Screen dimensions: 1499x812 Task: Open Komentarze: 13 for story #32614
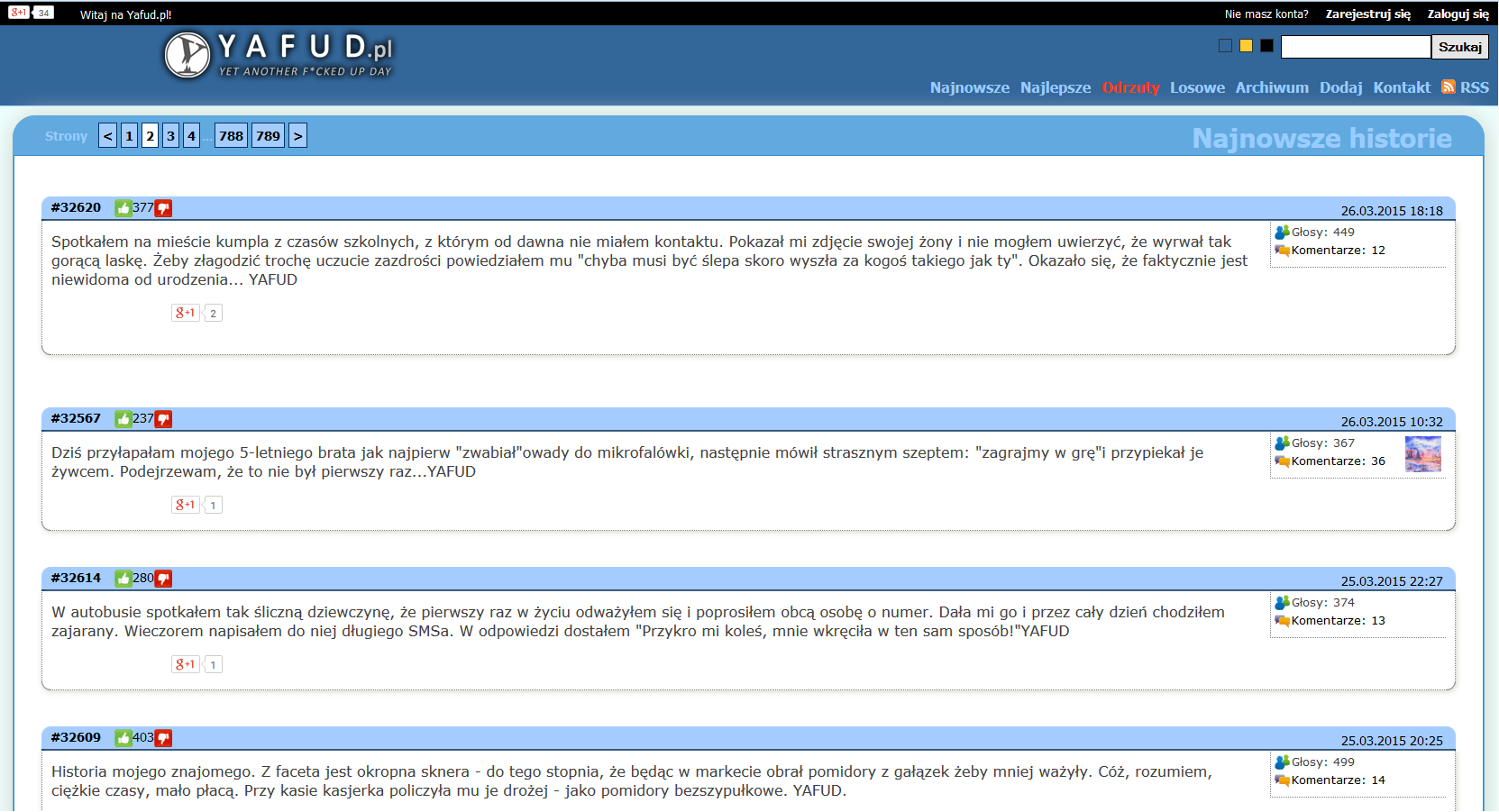point(1339,621)
